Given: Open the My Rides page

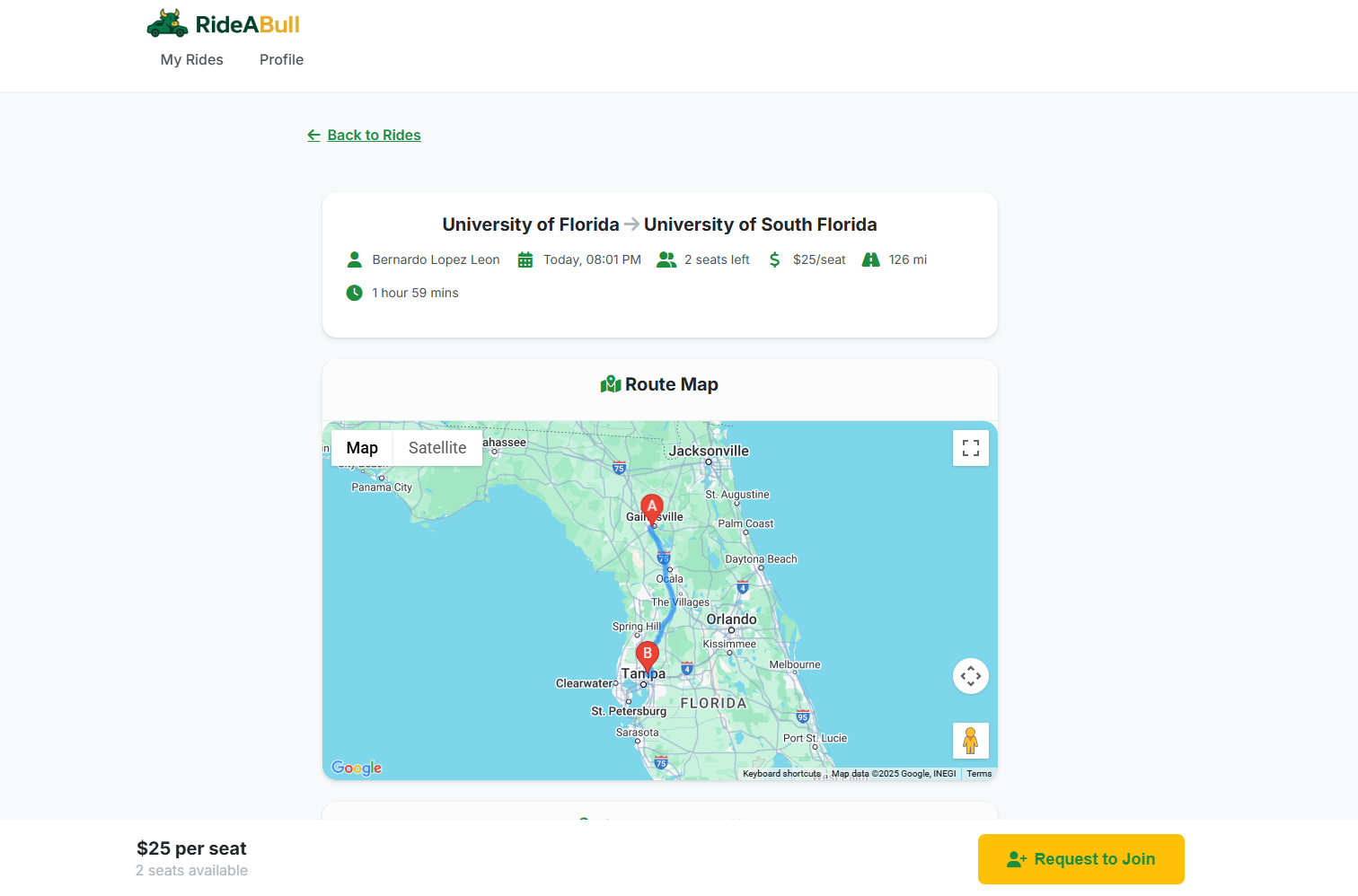Looking at the screenshot, I should click(192, 59).
